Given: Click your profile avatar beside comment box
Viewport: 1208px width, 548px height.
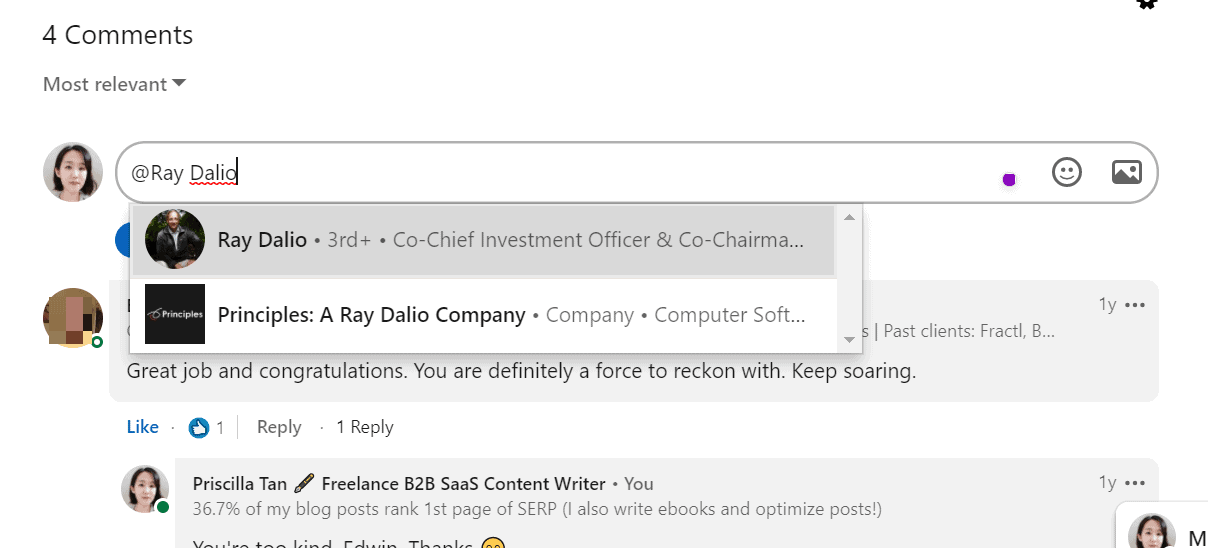Looking at the screenshot, I should pos(73,172).
